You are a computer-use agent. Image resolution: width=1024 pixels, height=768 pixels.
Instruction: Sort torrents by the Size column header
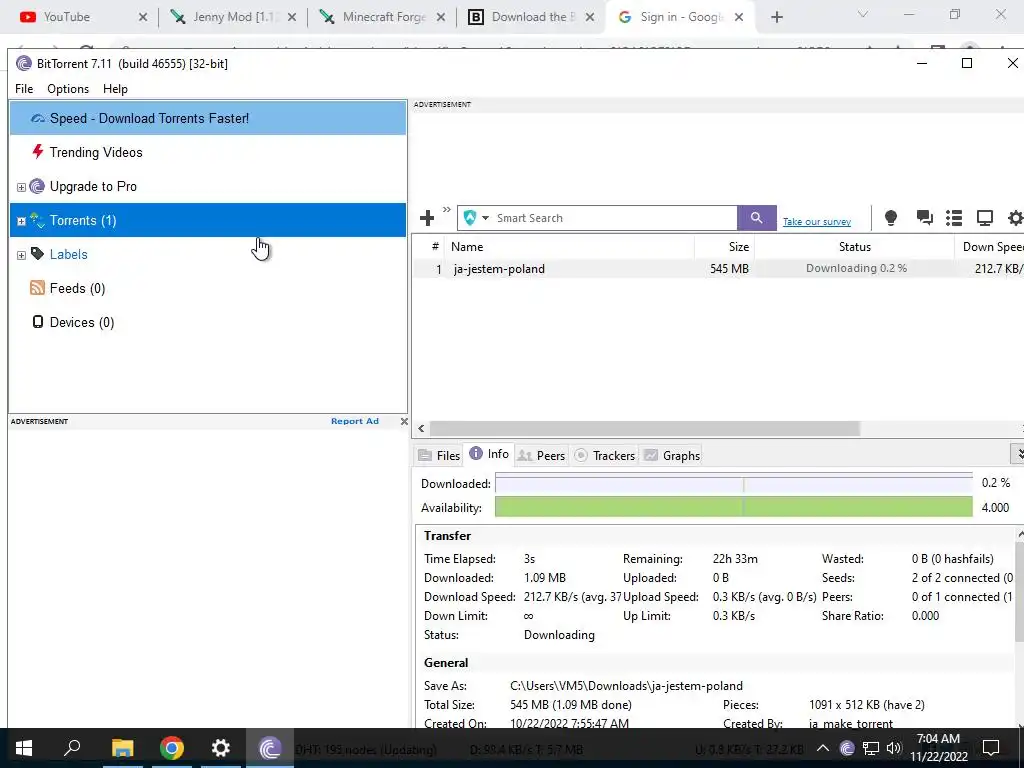[x=724, y=247]
